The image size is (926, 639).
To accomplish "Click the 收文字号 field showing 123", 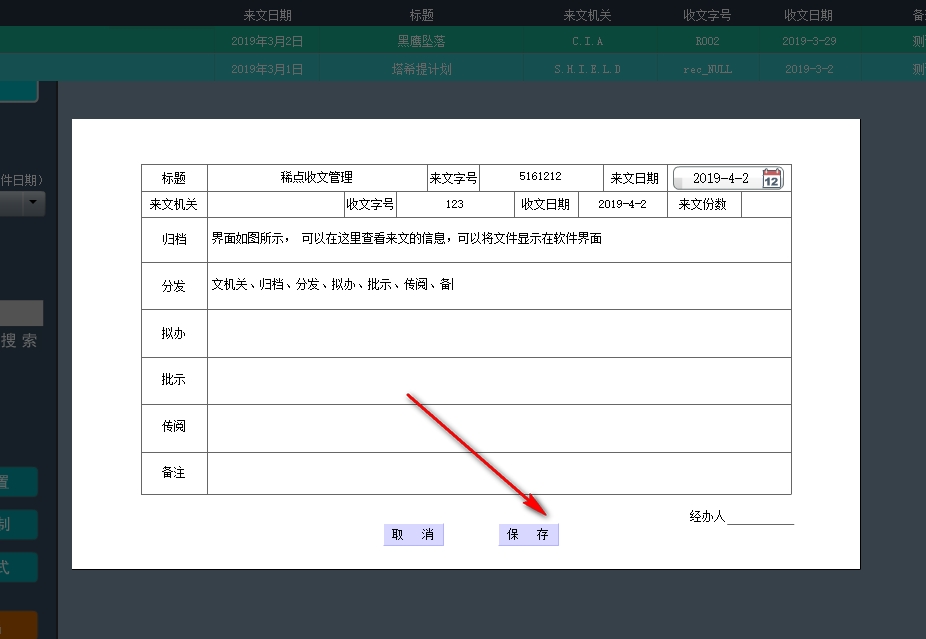I will [455, 205].
